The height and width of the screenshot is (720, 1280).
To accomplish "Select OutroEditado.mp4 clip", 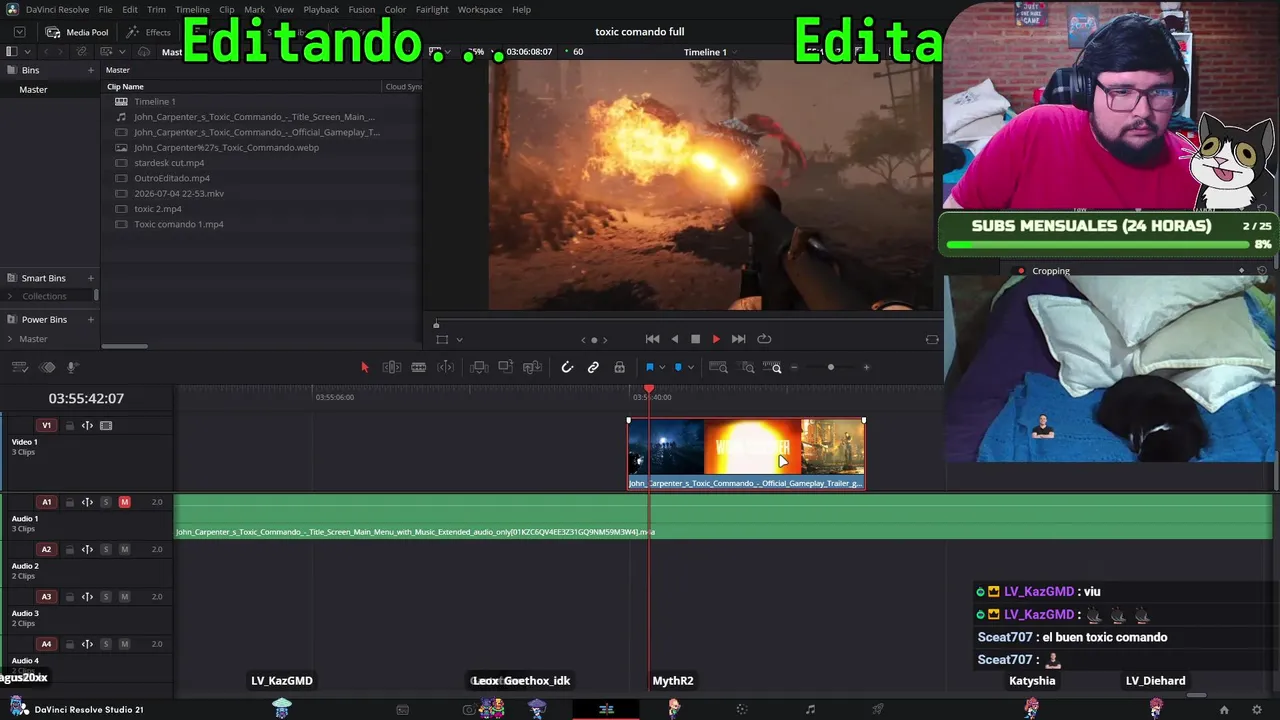I will pos(172,178).
